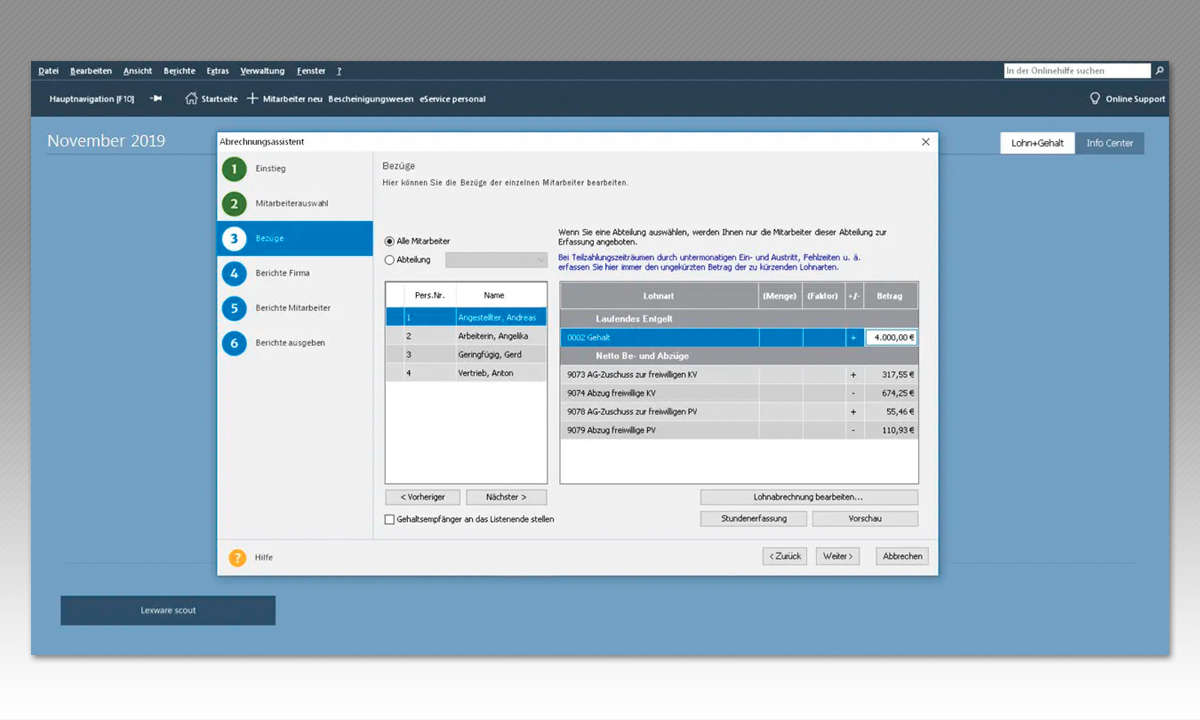The width and height of the screenshot is (1200, 720).
Task: Click the Lohnart column header
Action: coord(659,295)
